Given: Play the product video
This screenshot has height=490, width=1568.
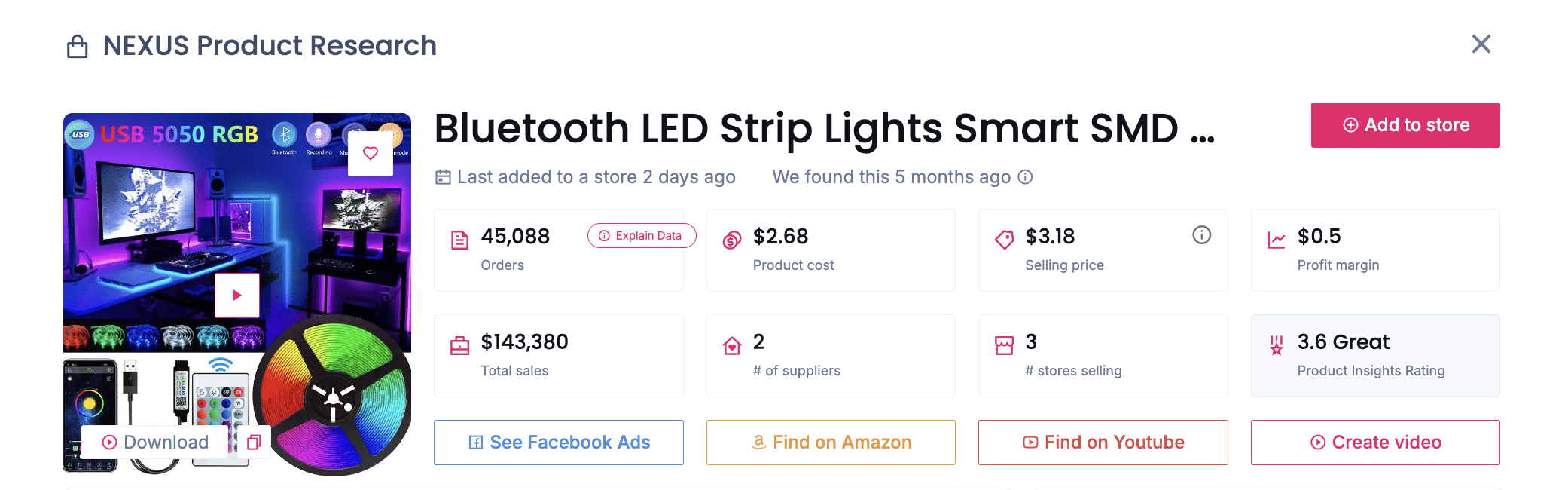Looking at the screenshot, I should (237, 294).
